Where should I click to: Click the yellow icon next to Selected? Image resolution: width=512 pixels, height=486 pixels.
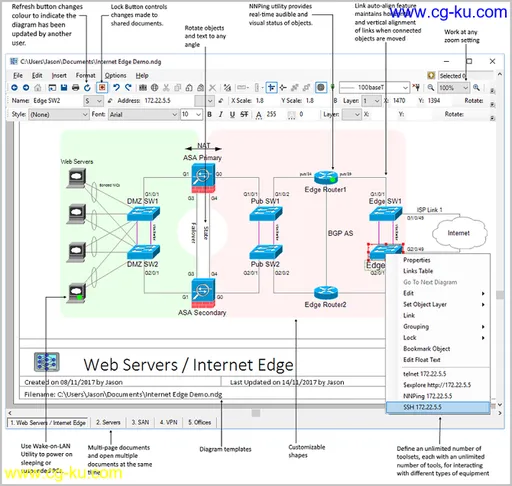pyautogui.click(x=431, y=75)
